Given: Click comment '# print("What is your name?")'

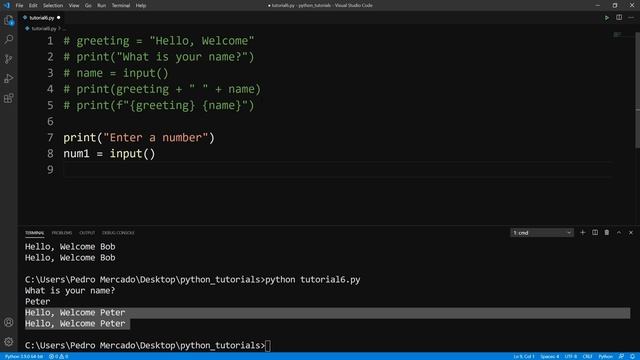Looking at the screenshot, I should (x=159, y=57).
